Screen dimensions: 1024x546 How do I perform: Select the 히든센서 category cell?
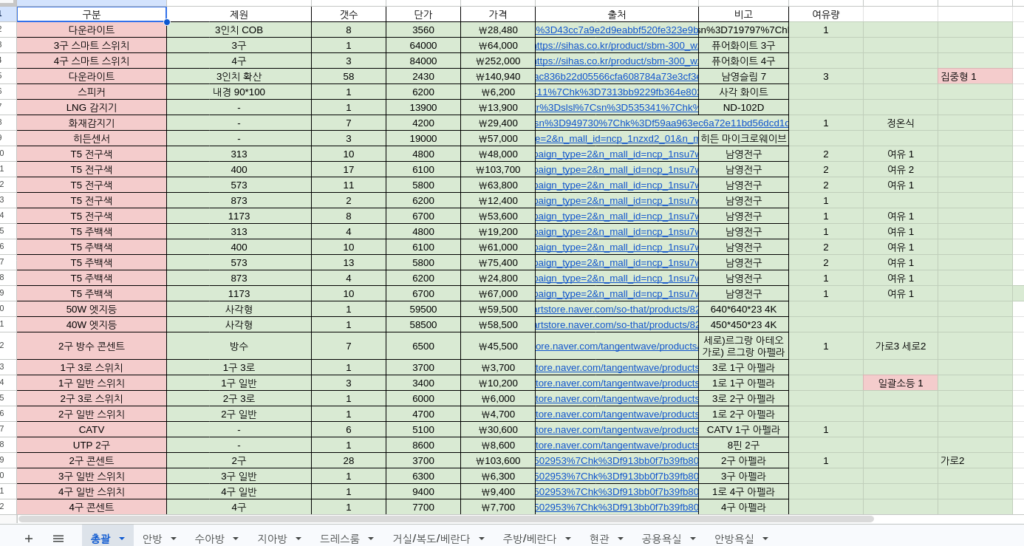(x=91, y=138)
